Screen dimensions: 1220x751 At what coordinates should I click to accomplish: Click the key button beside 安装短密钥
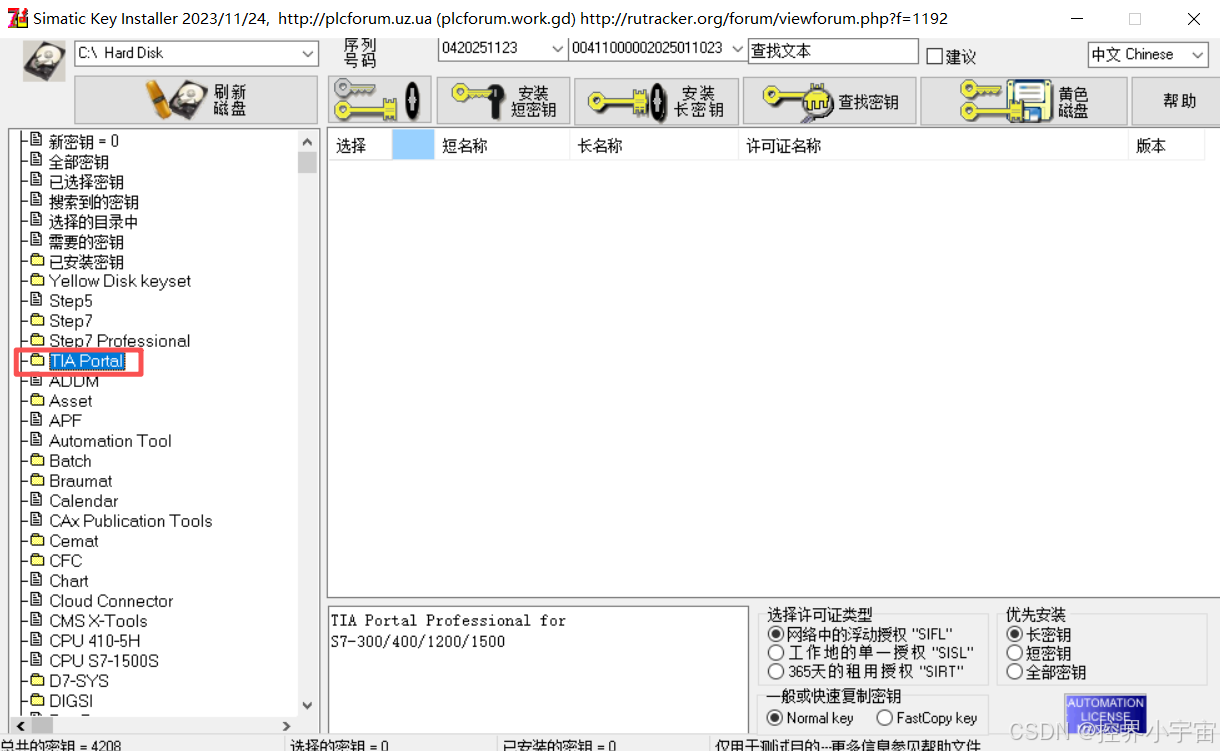(380, 100)
